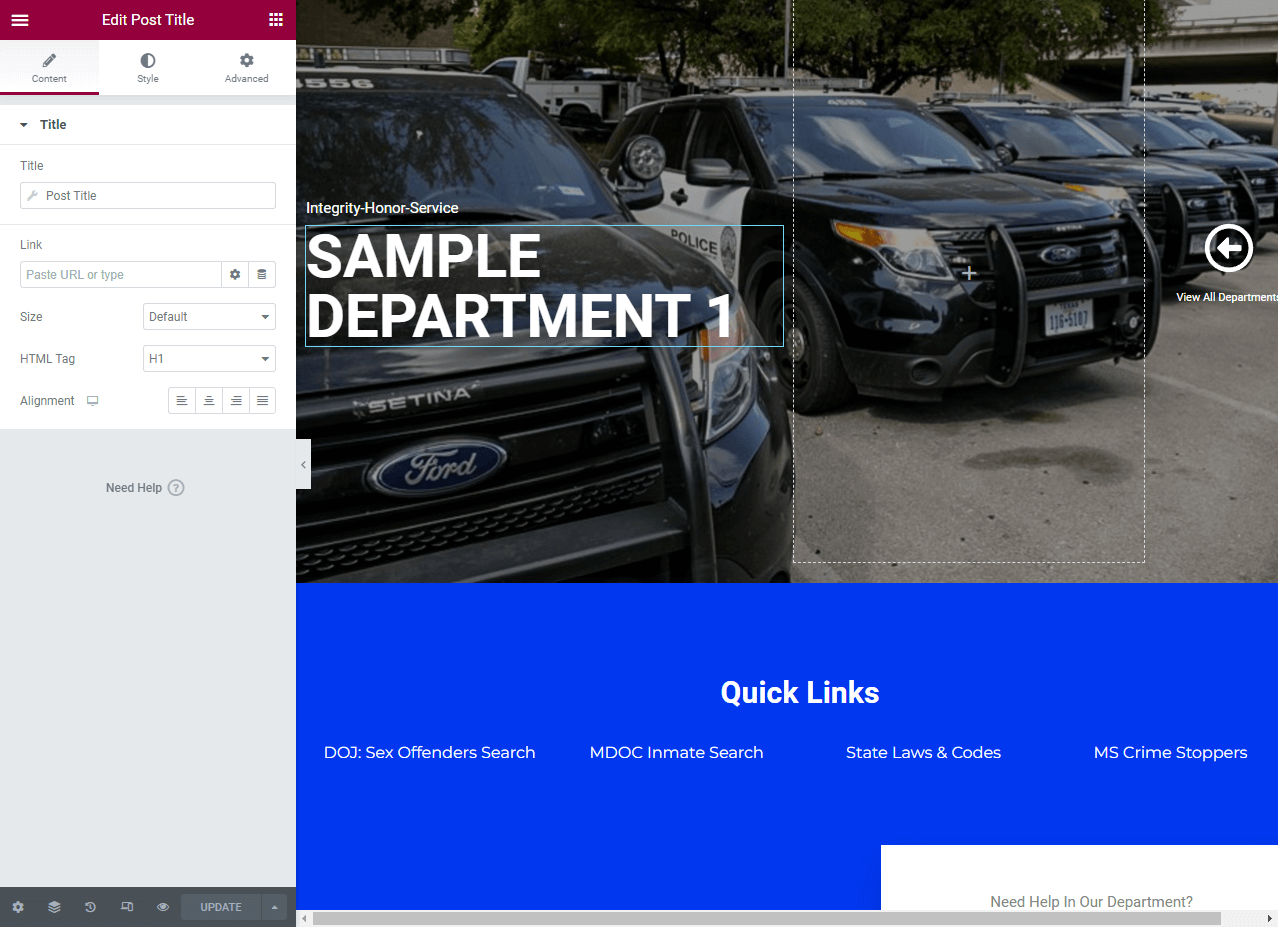Screen dimensions: 1278x927
Task: Switch to the Style tab
Action: click(x=148, y=68)
